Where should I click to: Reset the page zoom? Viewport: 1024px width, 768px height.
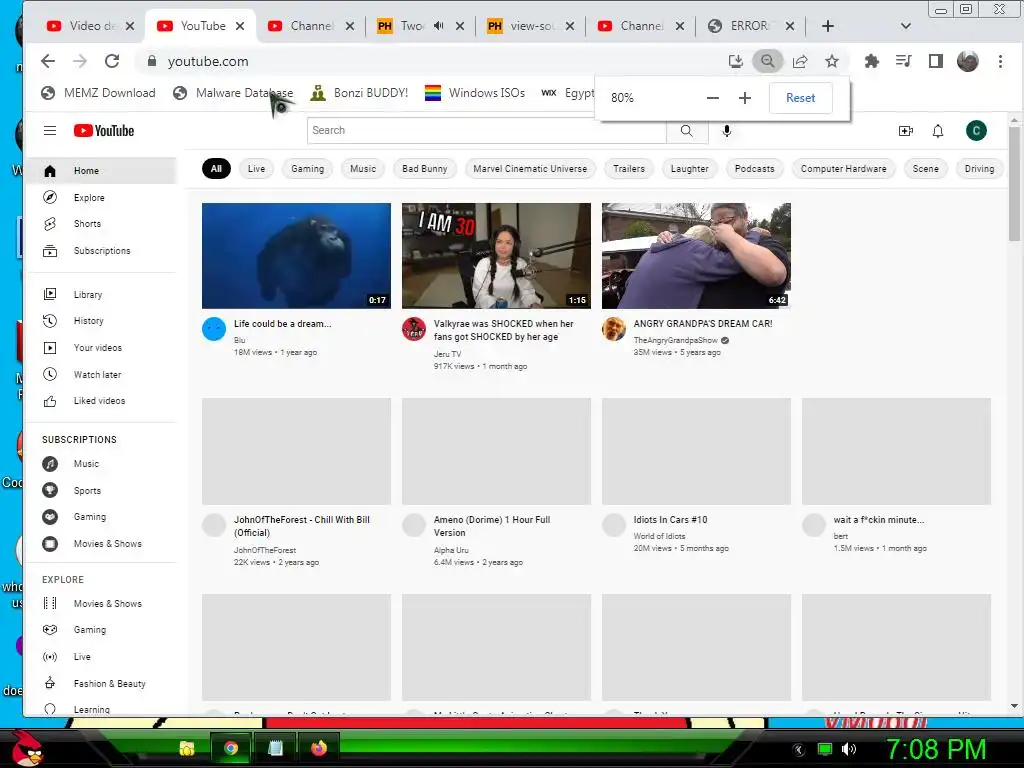[x=801, y=98]
